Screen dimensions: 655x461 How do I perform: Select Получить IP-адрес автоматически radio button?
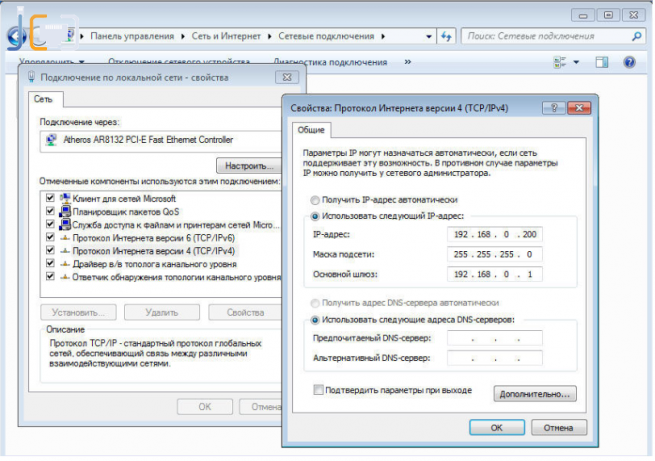point(316,199)
